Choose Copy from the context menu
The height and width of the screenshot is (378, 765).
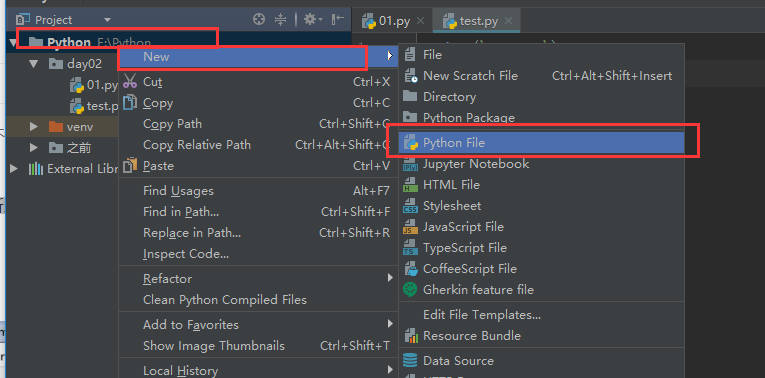[258, 103]
